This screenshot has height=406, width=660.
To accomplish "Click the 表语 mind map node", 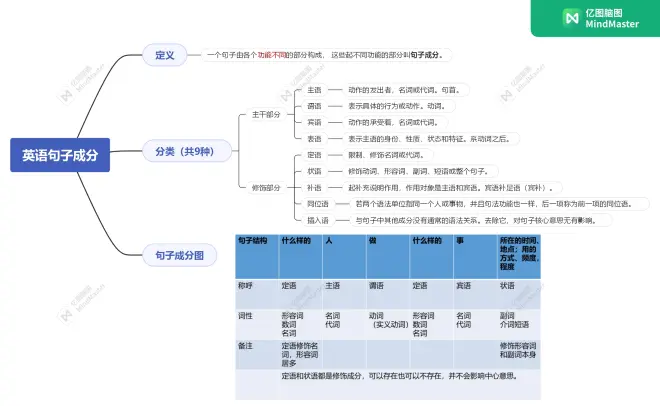I will (314, 138).
